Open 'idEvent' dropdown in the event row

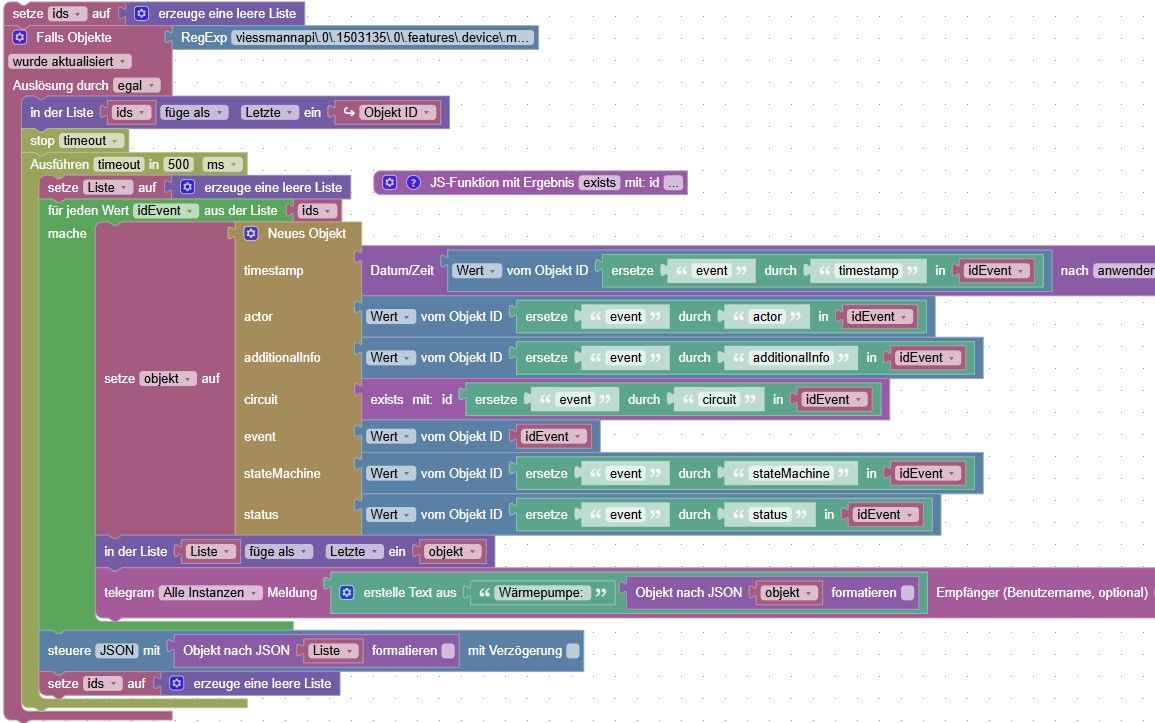click(553, 437)
